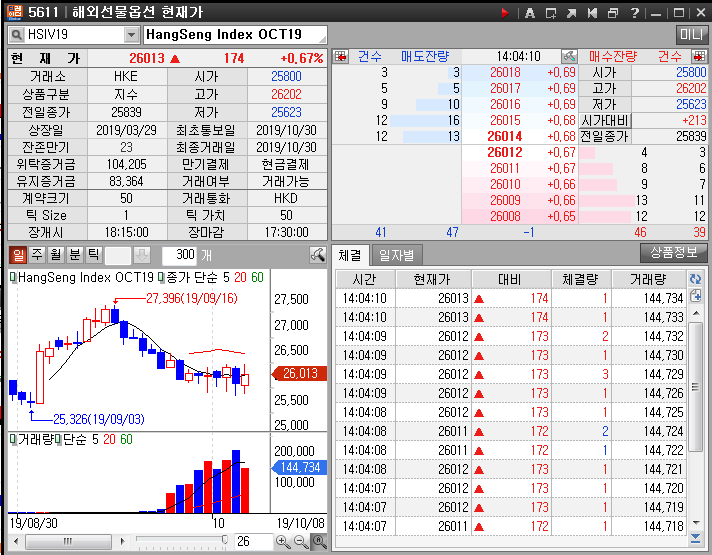
Task: Click the greyed down arrow beside period field
Action: [x=142, y=255]
